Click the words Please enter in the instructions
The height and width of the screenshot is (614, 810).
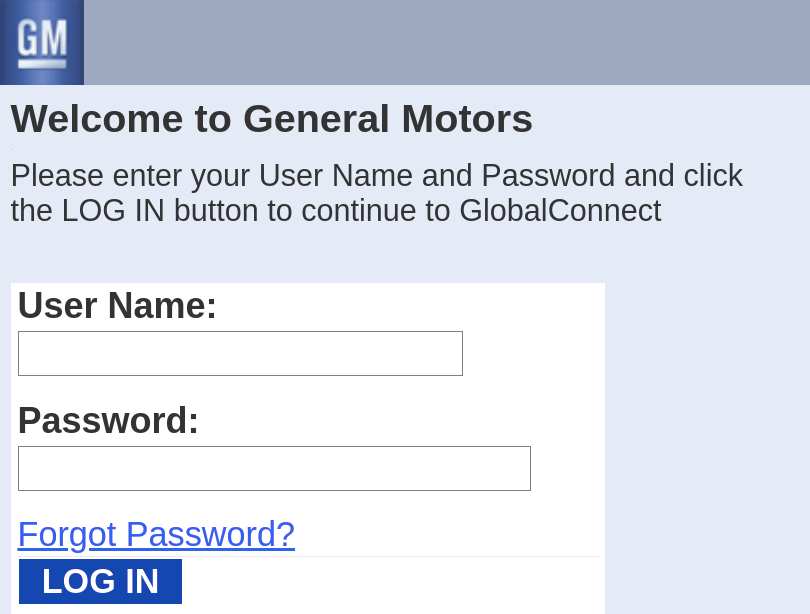point(96,176)
